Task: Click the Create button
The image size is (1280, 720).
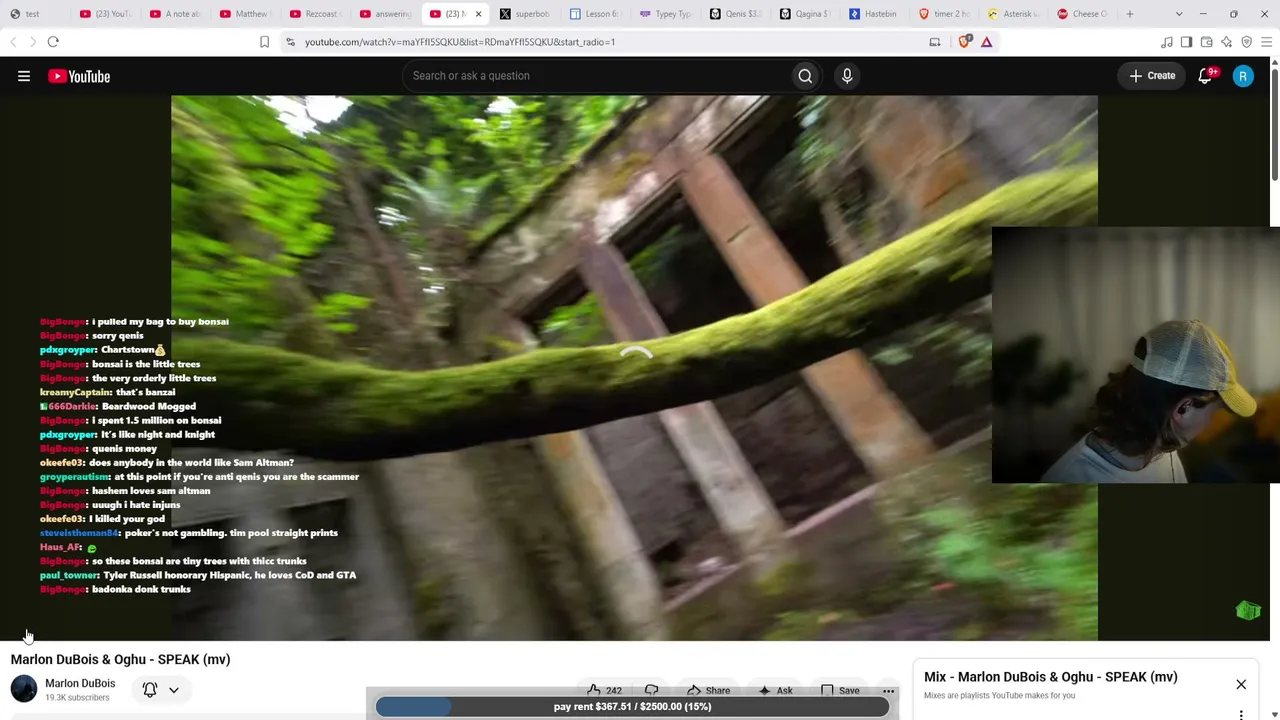Action: (1152, 76)
